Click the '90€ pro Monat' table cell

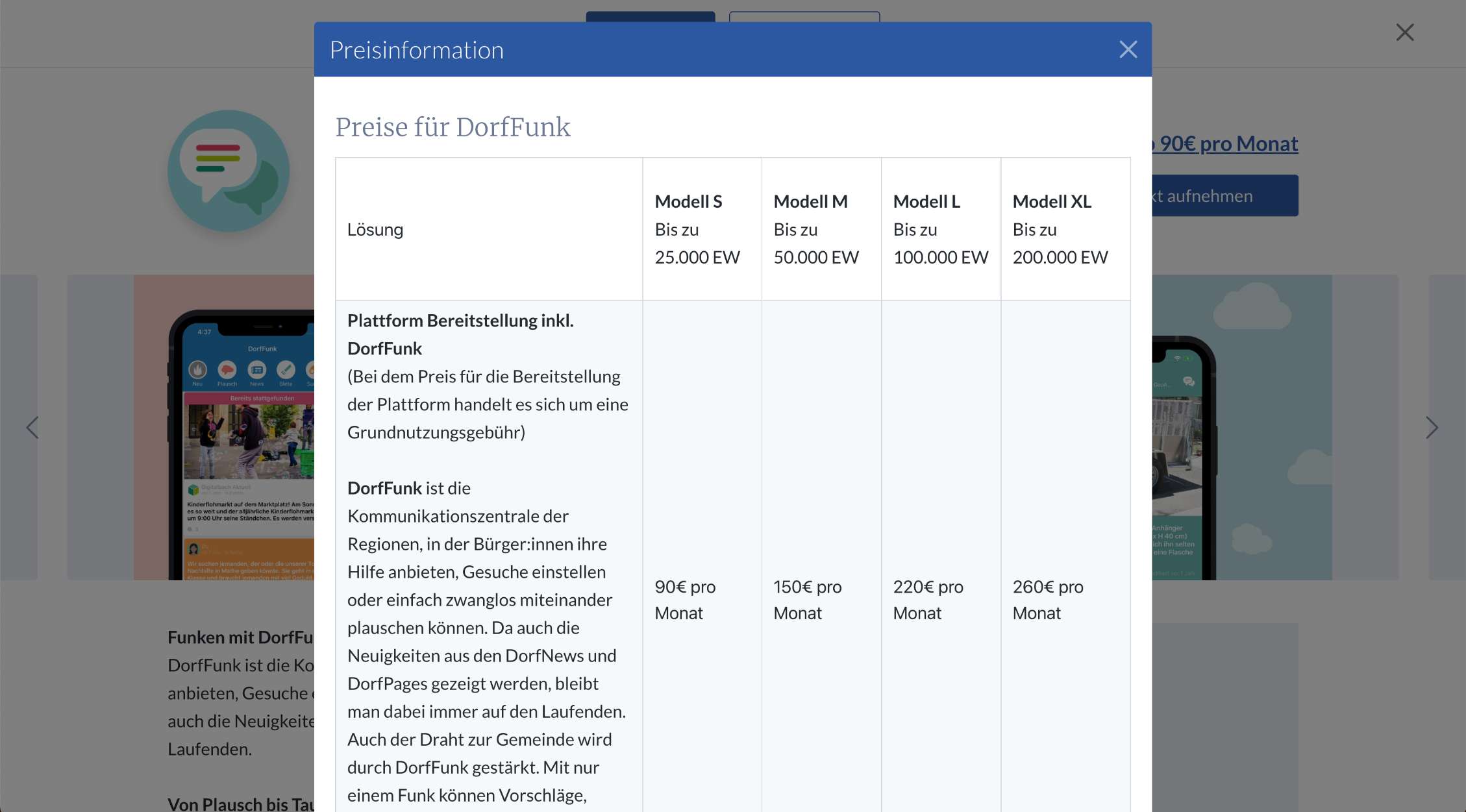702,600
